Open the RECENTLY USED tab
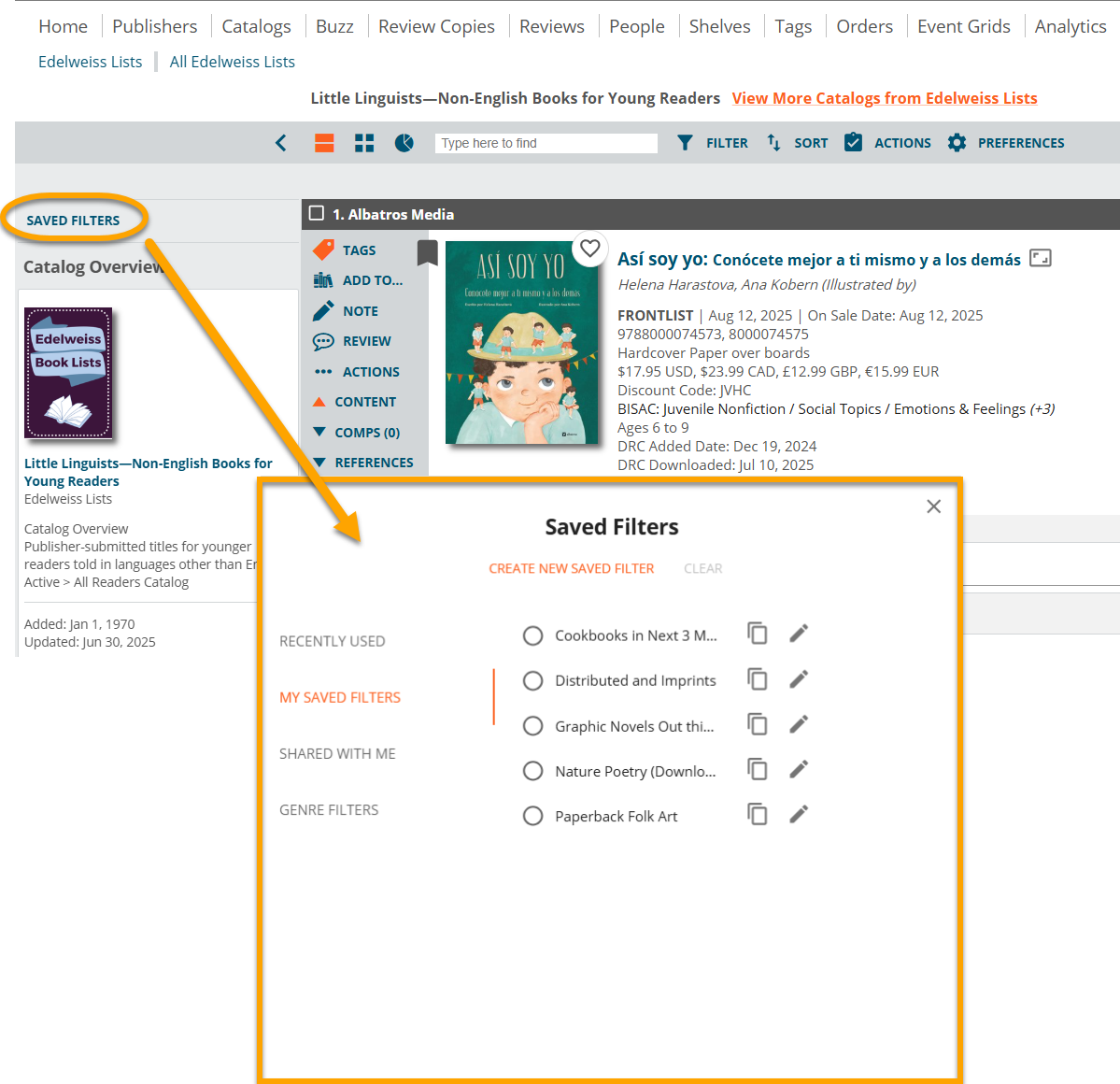 (x=333, y=641)
